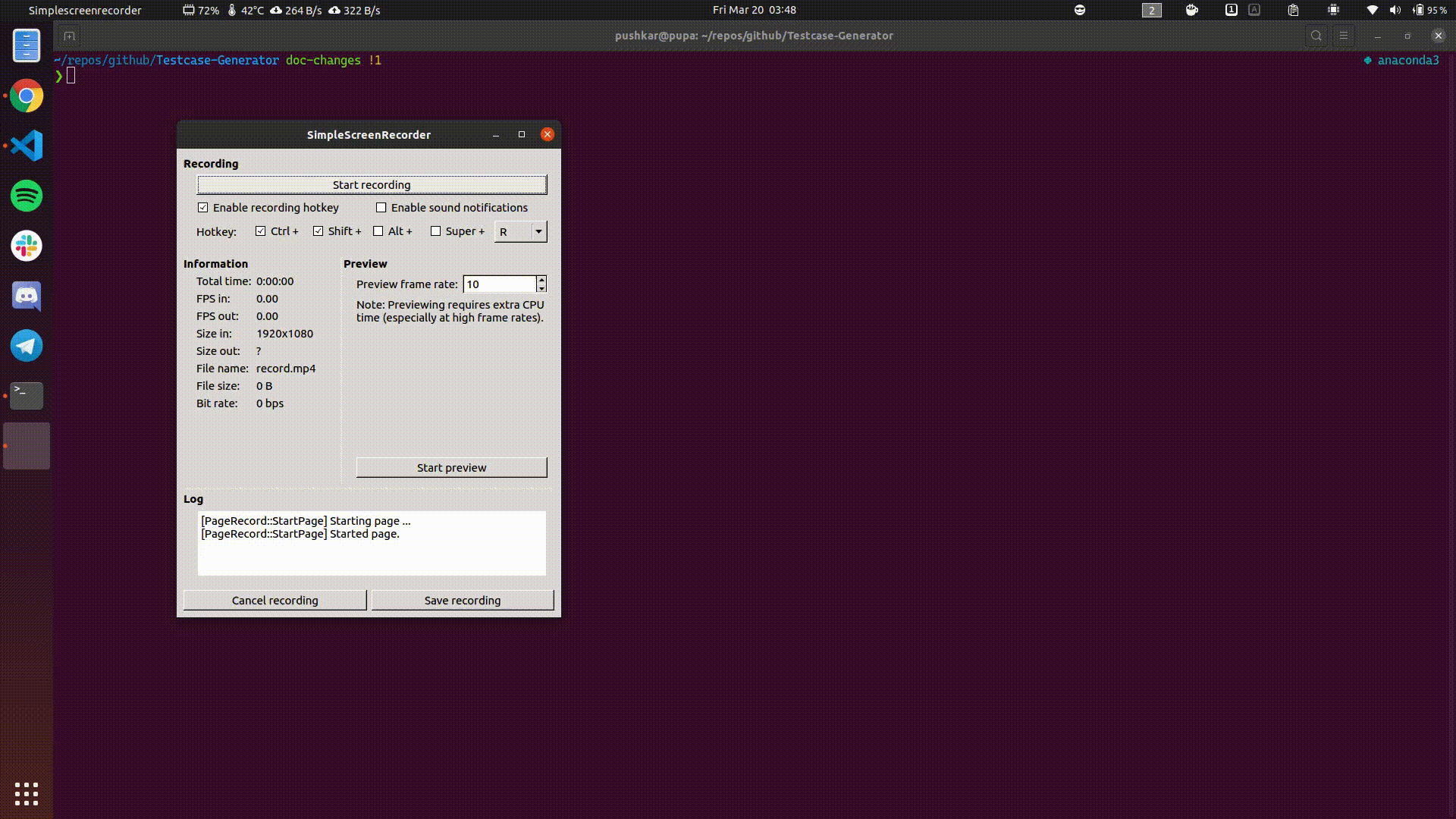The height and width of the screenshot is (819, 1456).
Task: Open the volume system tray menu
Action: coord(1395,10)
